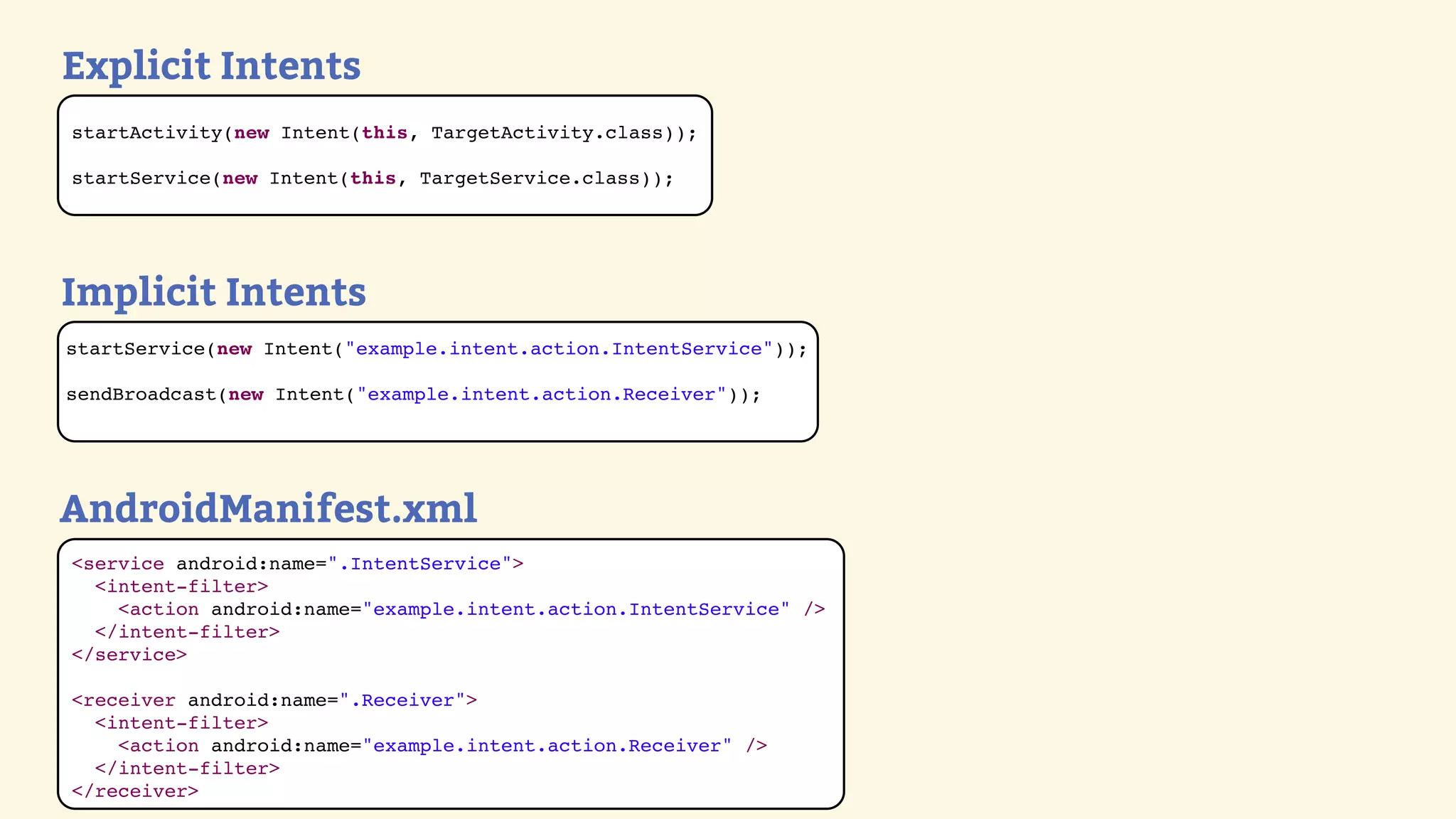This screenshot has width=1456, height=819.
Task: Click the </service> closing tag
Action: tap(129, 655)
